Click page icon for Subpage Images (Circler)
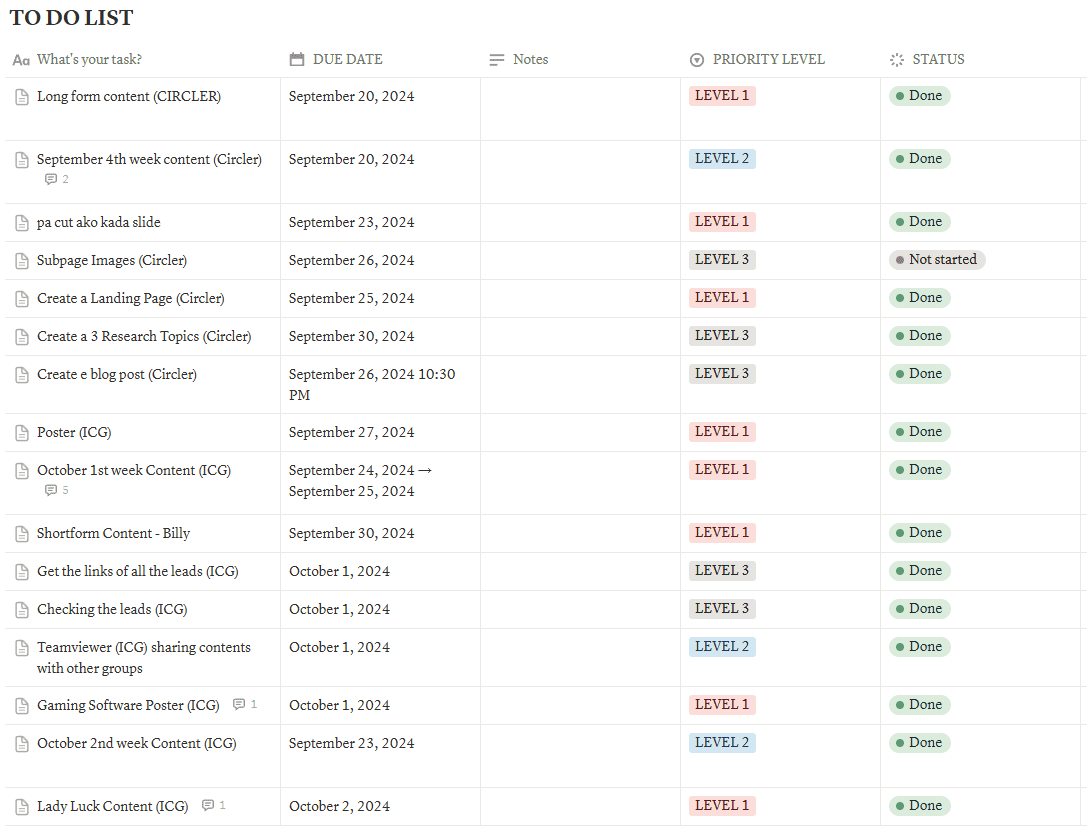The height and width of the screenshot is (826, 1087). [22, 261]
